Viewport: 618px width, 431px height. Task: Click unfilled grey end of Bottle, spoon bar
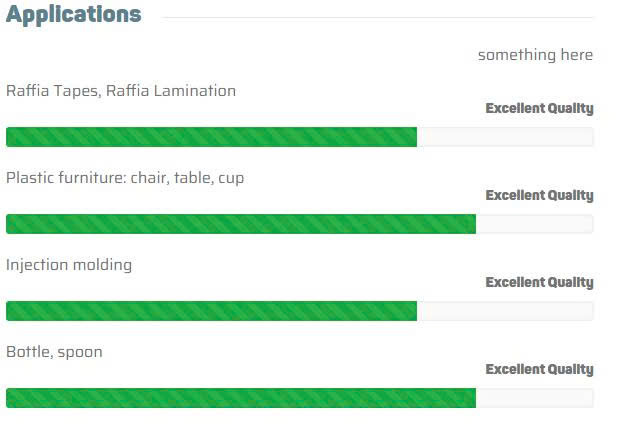pos(534,398)
